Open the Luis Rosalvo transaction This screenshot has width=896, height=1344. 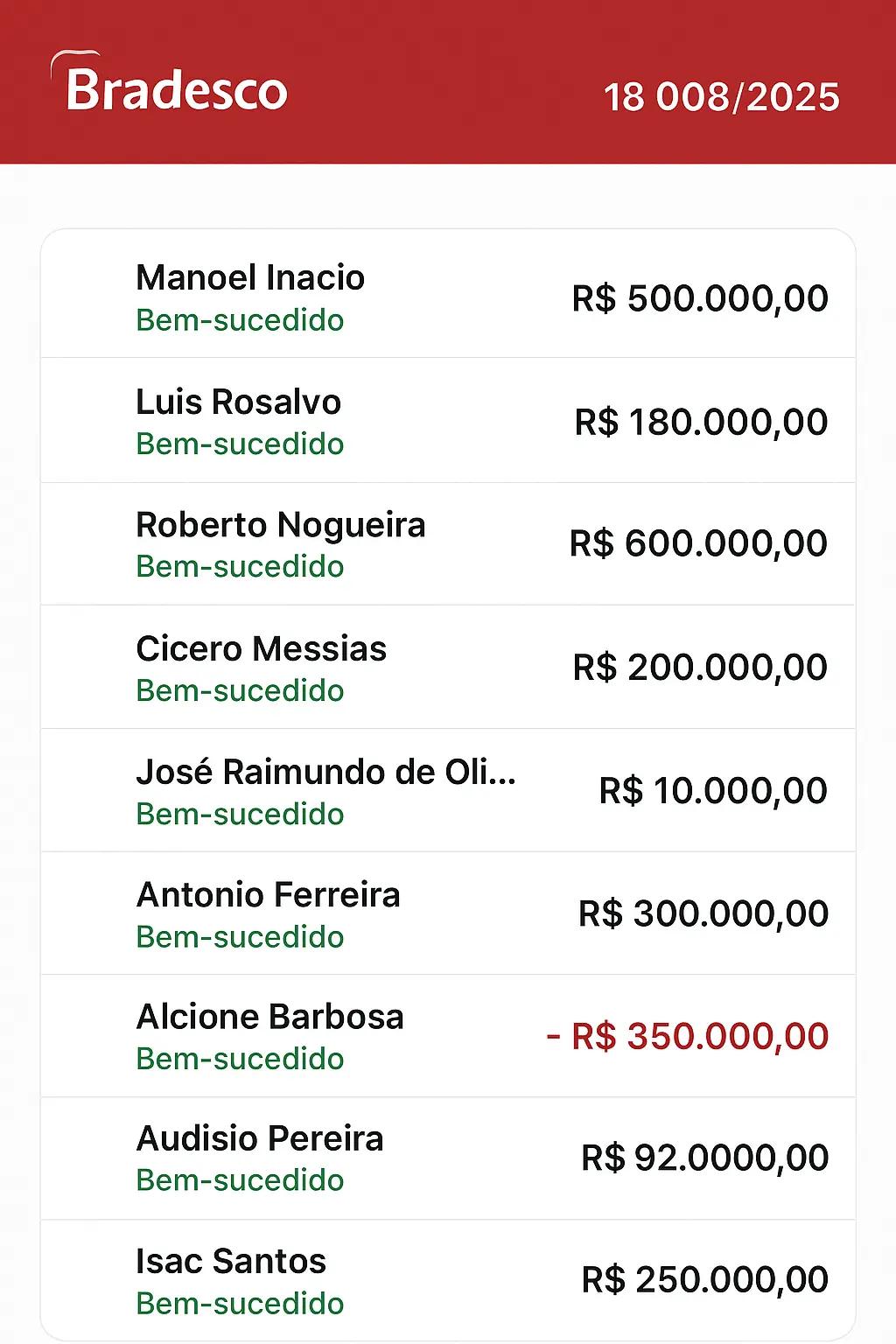[x=448, y=420]
